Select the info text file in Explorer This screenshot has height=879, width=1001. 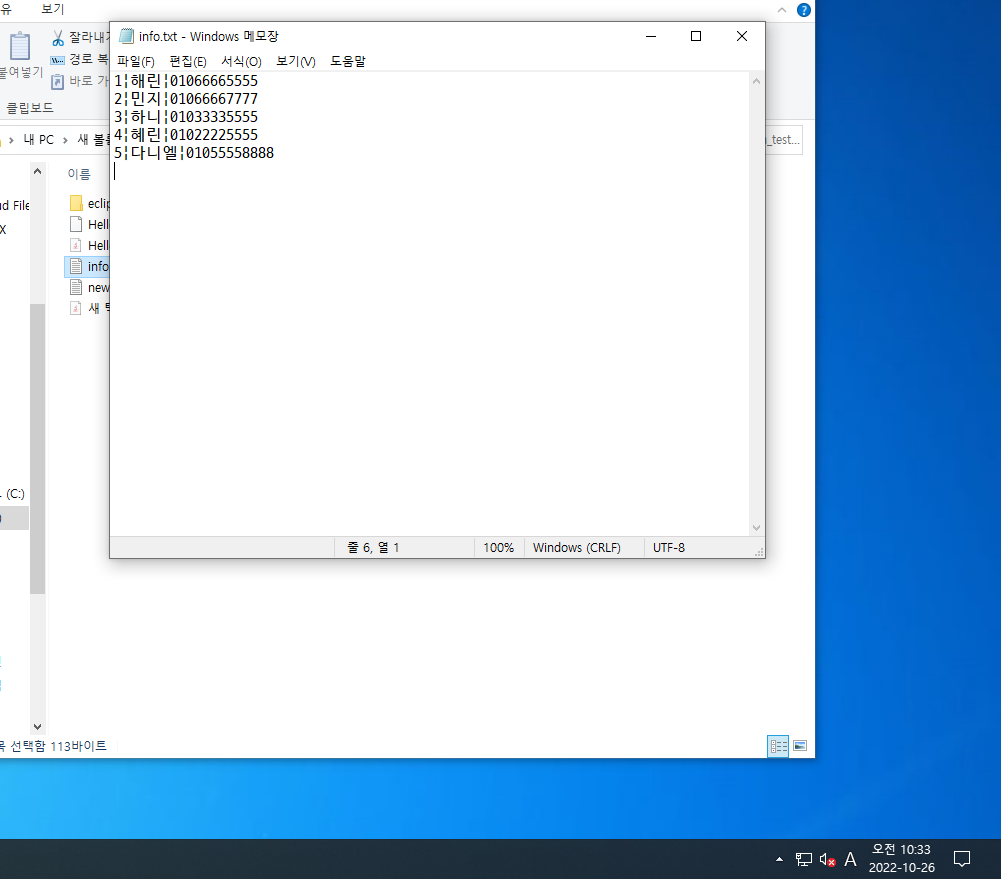(x=89, y=267)
